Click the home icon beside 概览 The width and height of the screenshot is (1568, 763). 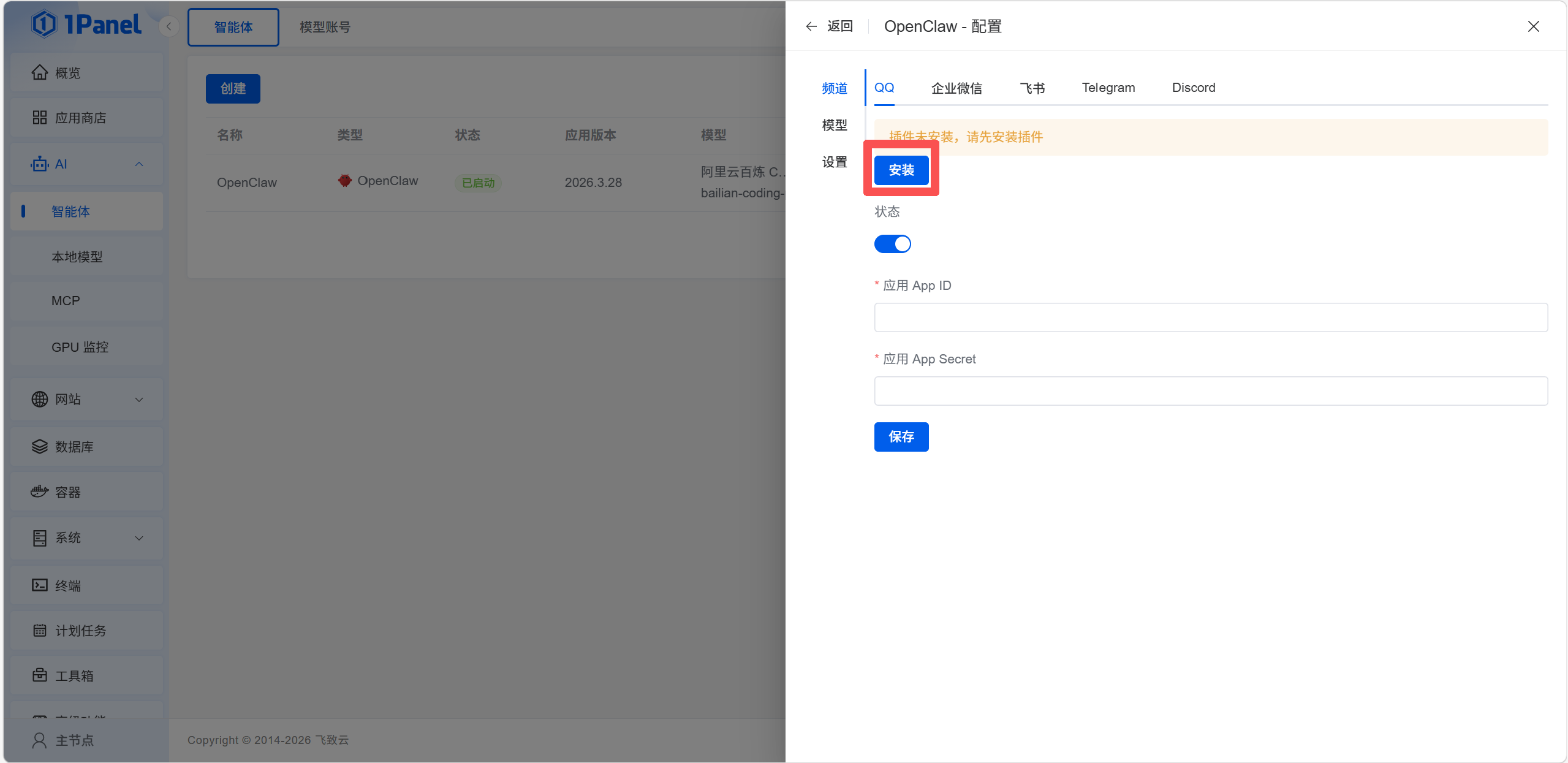[40, 72]
